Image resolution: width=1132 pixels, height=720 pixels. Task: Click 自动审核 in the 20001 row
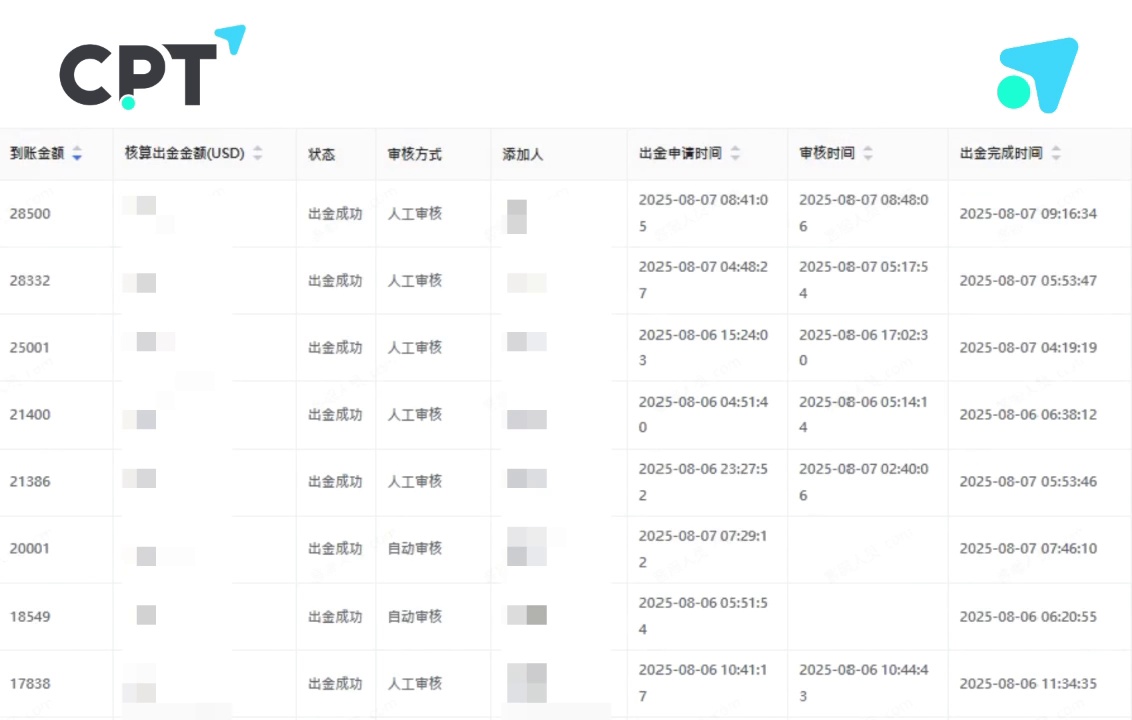(414, 549)
